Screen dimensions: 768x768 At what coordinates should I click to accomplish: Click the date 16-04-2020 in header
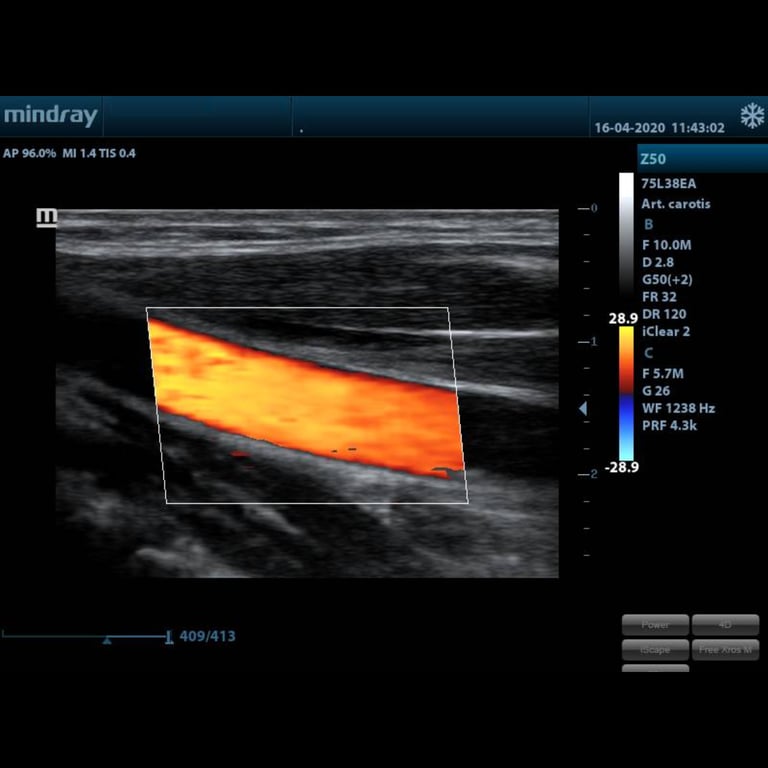coord(629,128)
